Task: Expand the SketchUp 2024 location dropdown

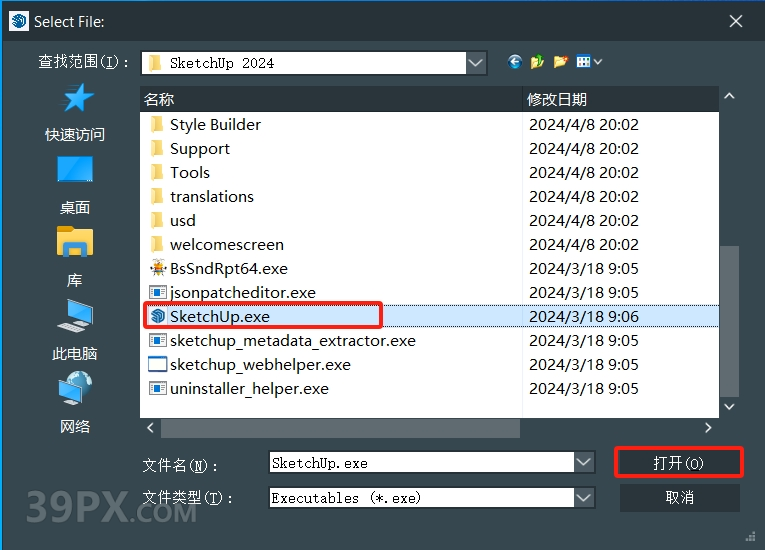Action: click(476, 63)
